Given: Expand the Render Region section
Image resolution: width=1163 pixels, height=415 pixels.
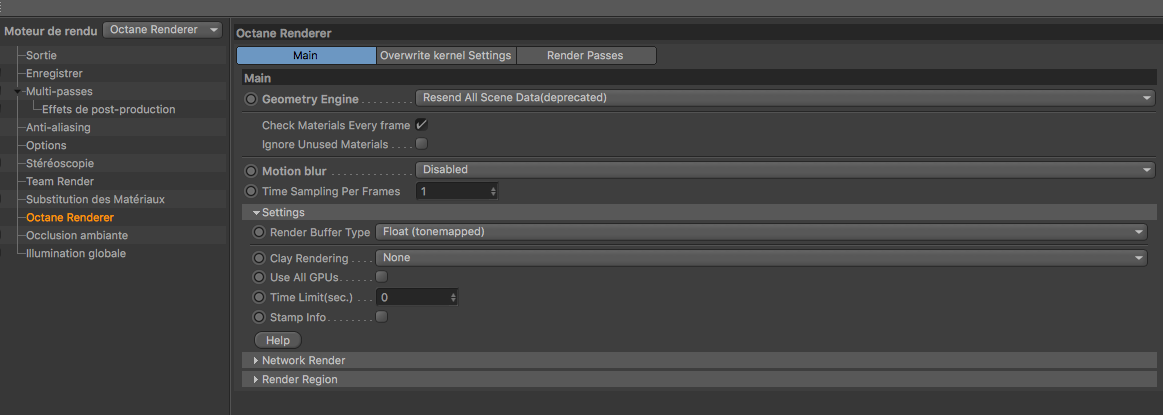Looking at the screenshot, I should (256, 379).
